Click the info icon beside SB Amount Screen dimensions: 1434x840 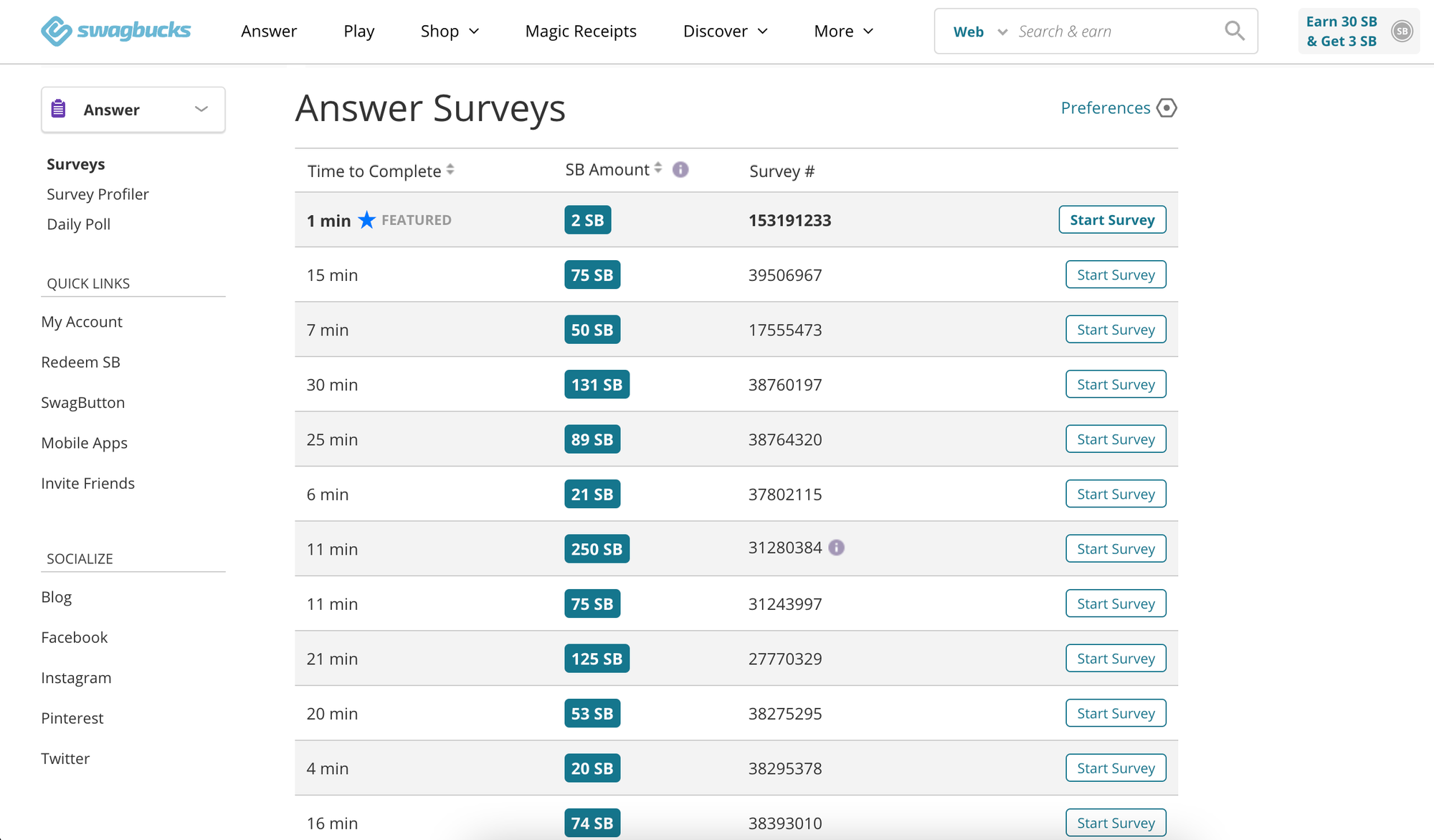680,169
